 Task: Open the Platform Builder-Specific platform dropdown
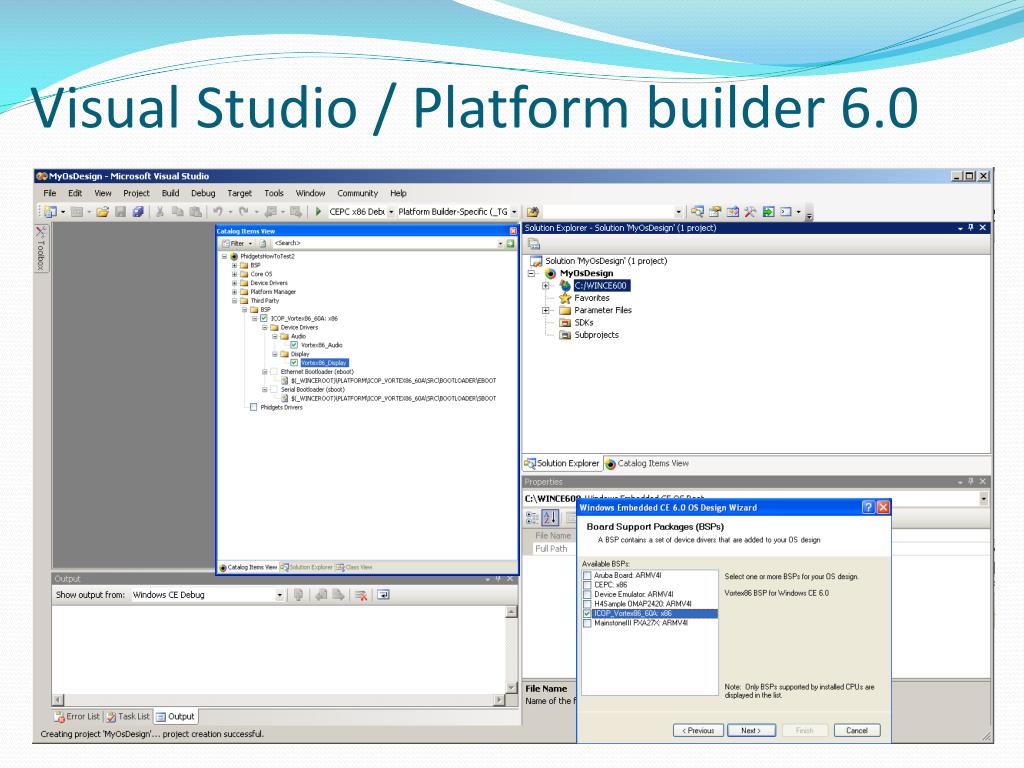(514, 212)
